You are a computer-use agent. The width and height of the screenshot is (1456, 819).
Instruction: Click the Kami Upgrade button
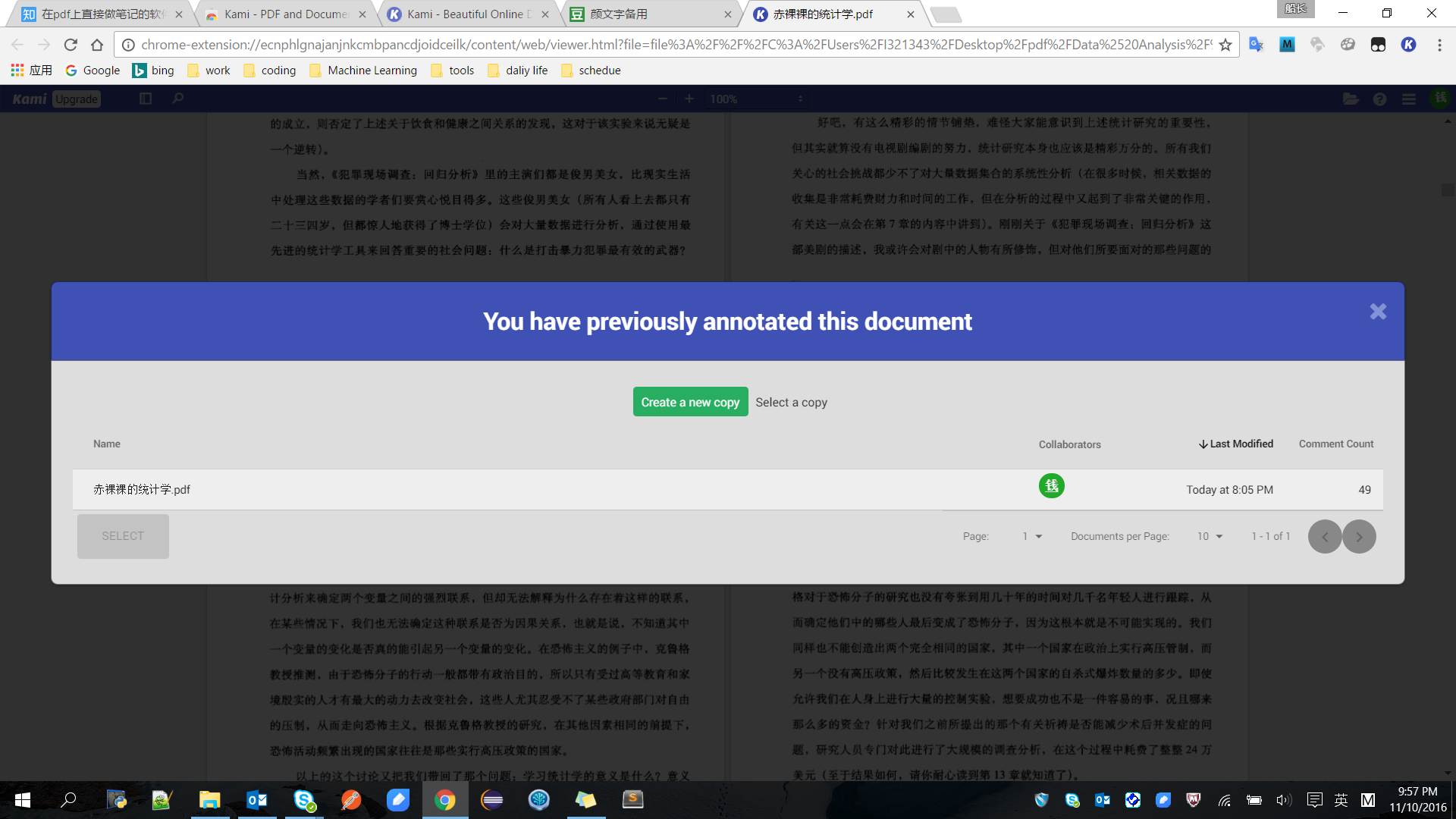pyautogui.click(x=76, y=99)
